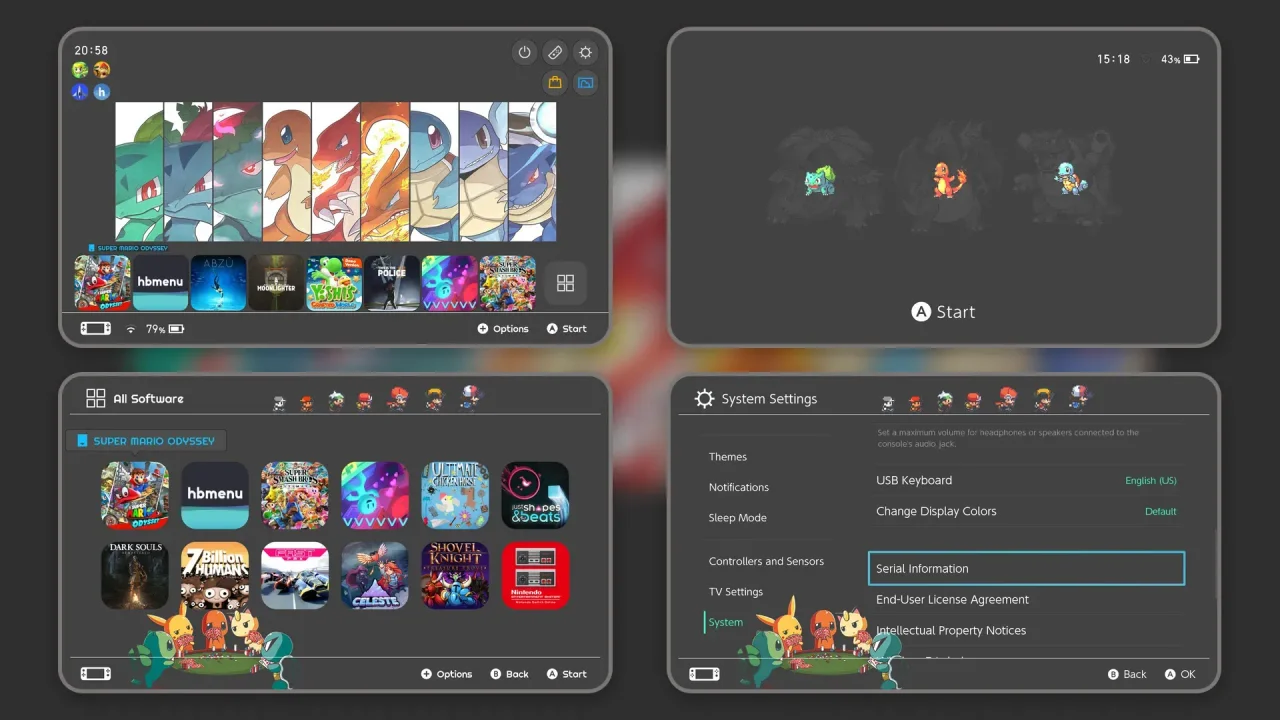This screenshot has height=720, width=1280.
Task: Click Options in home screen footer
Action: tap(503, 329)
